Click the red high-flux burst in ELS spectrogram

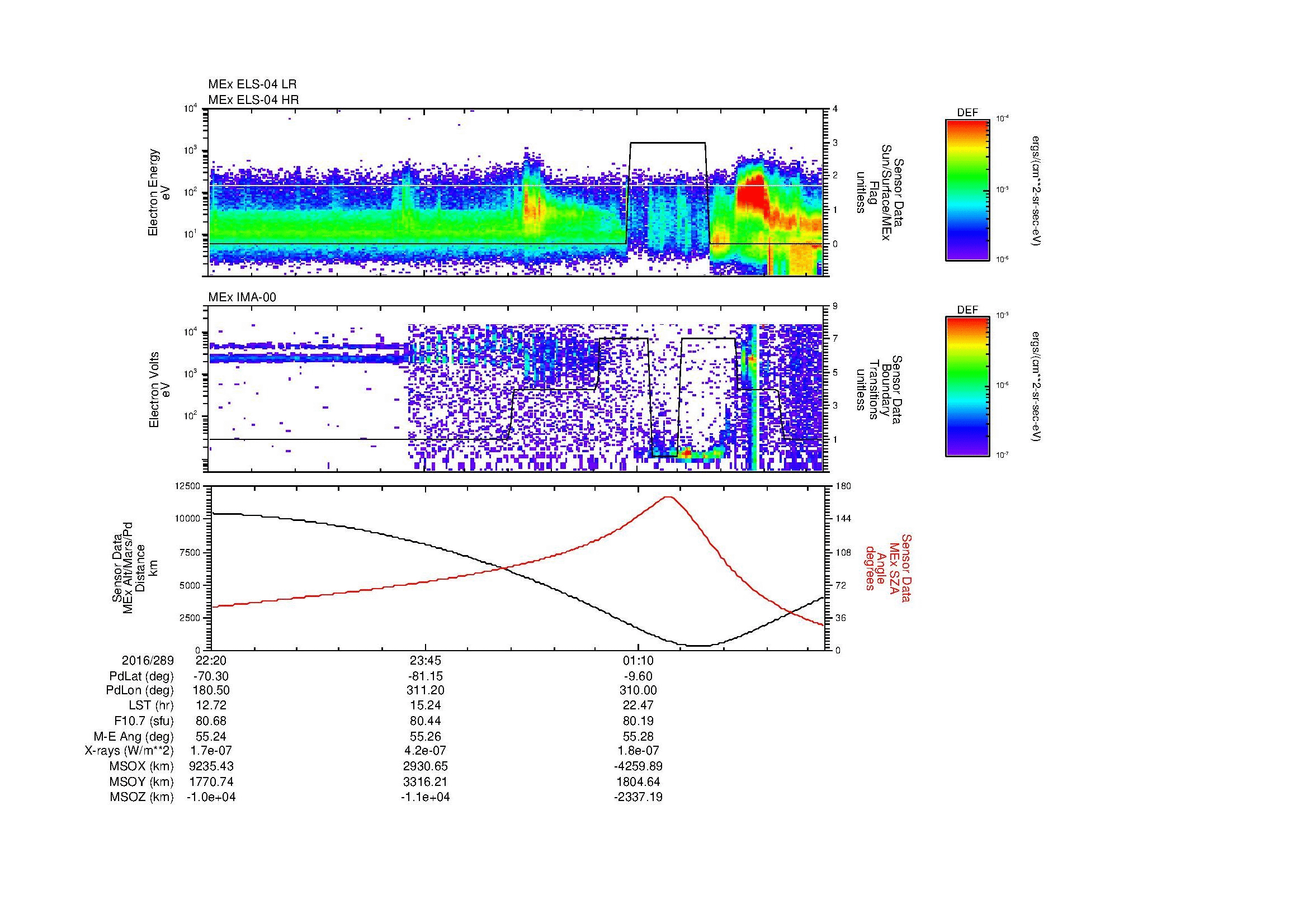point(751,193)
